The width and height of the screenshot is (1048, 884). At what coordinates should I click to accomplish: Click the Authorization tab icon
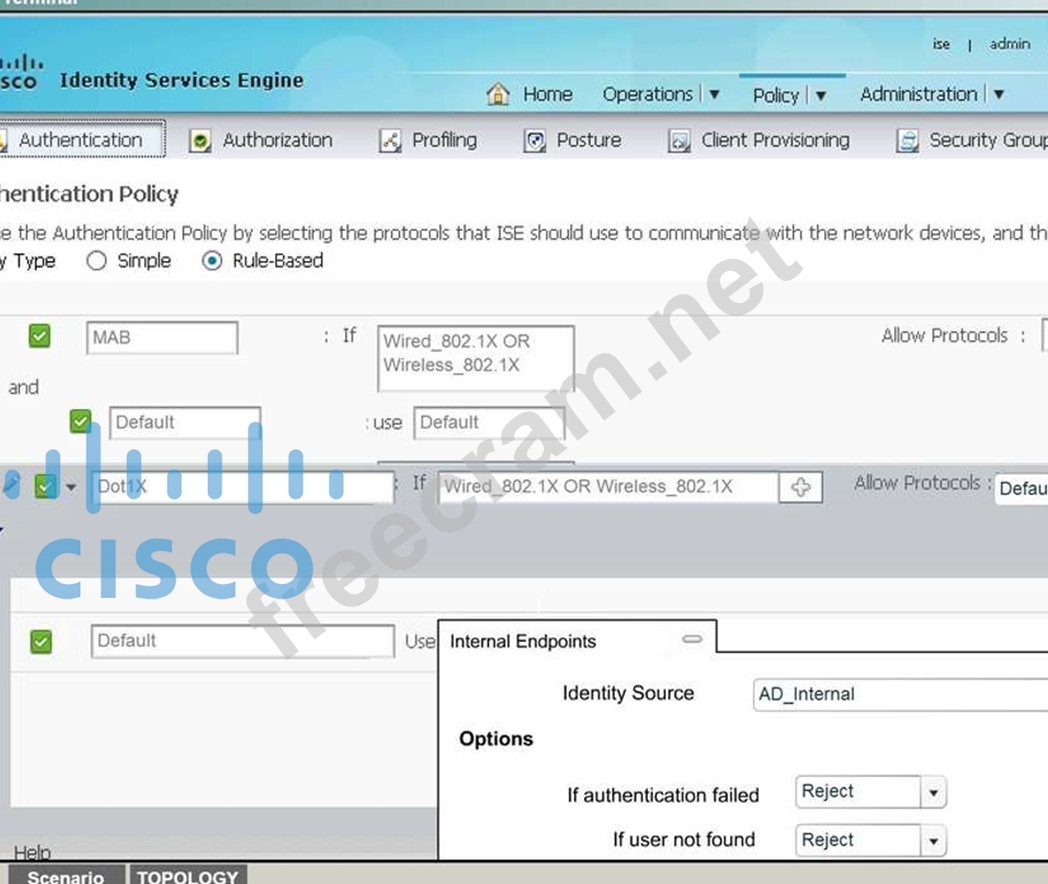(200, 141)
